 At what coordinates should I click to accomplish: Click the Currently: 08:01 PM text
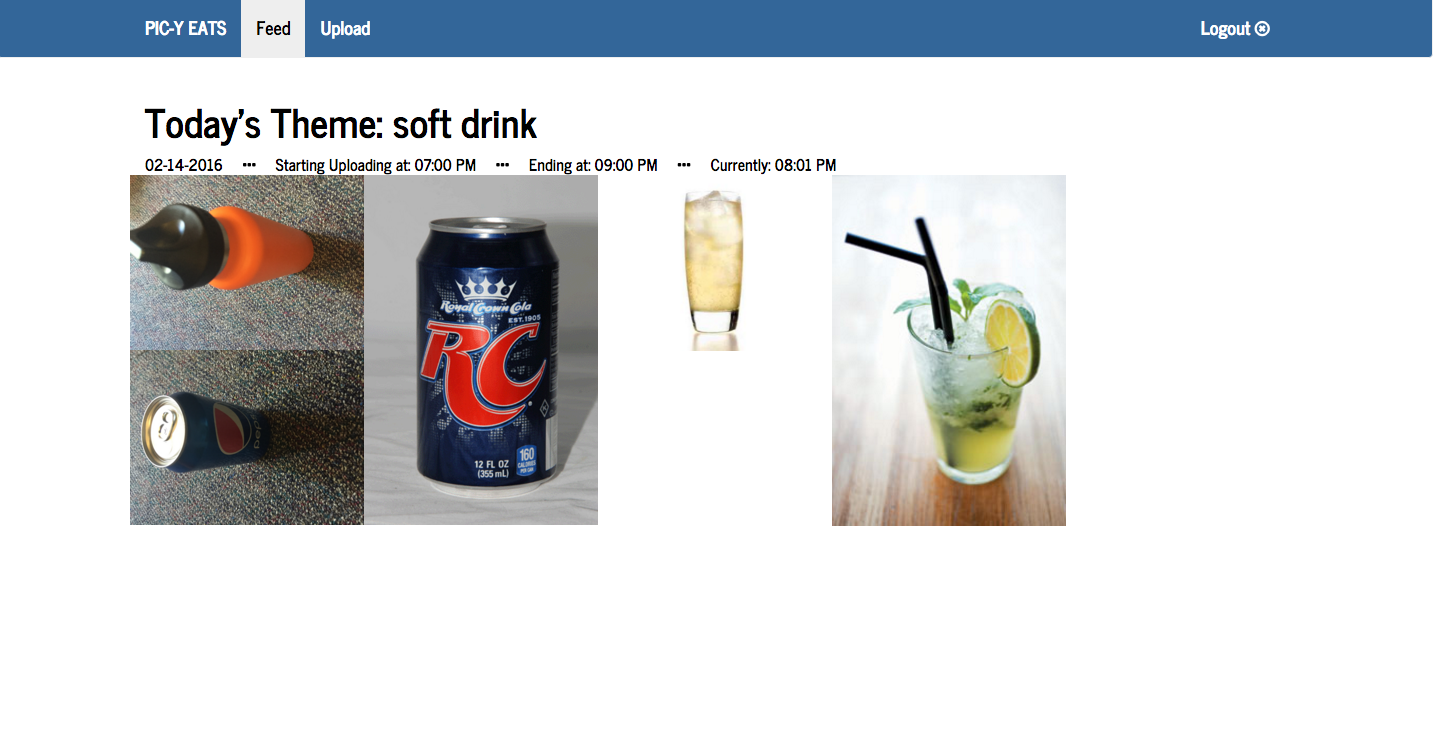(x=773, y=165)
